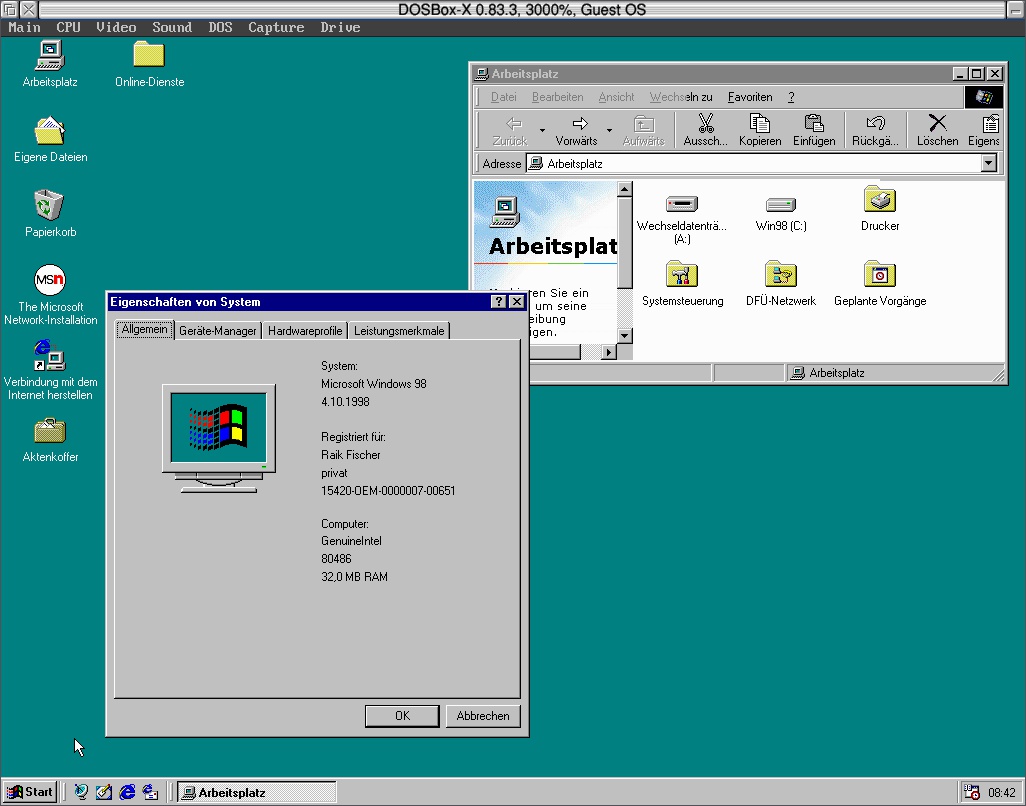Click the Abbrechen button
Viewport: 1026px width, 806px height.
tap(483, 716)
